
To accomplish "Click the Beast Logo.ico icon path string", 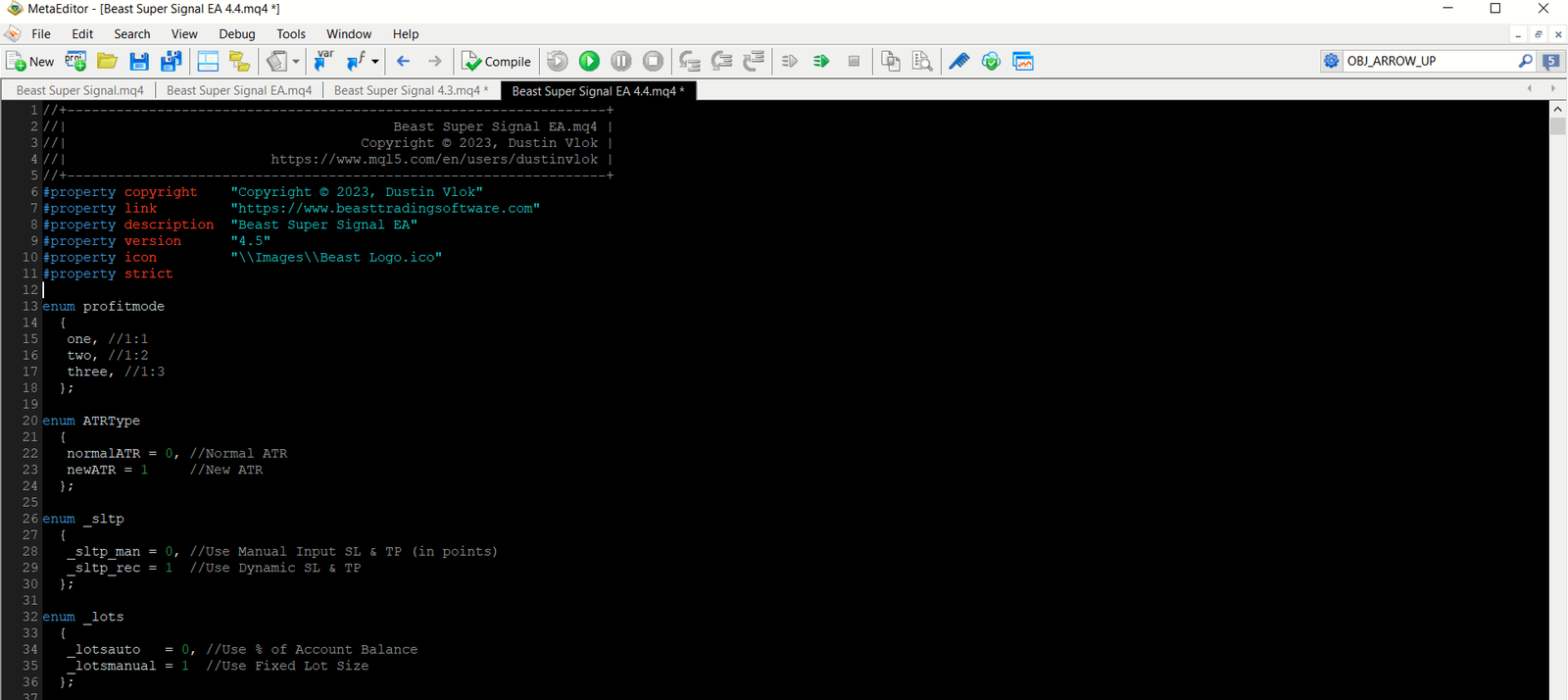I will [336, 257].
